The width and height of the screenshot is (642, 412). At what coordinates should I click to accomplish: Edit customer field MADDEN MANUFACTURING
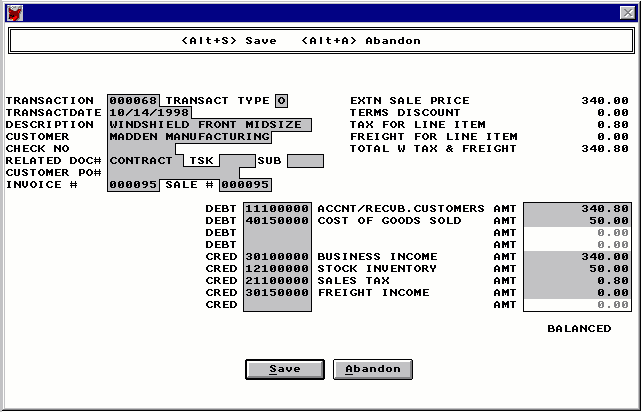coord(190,137)
